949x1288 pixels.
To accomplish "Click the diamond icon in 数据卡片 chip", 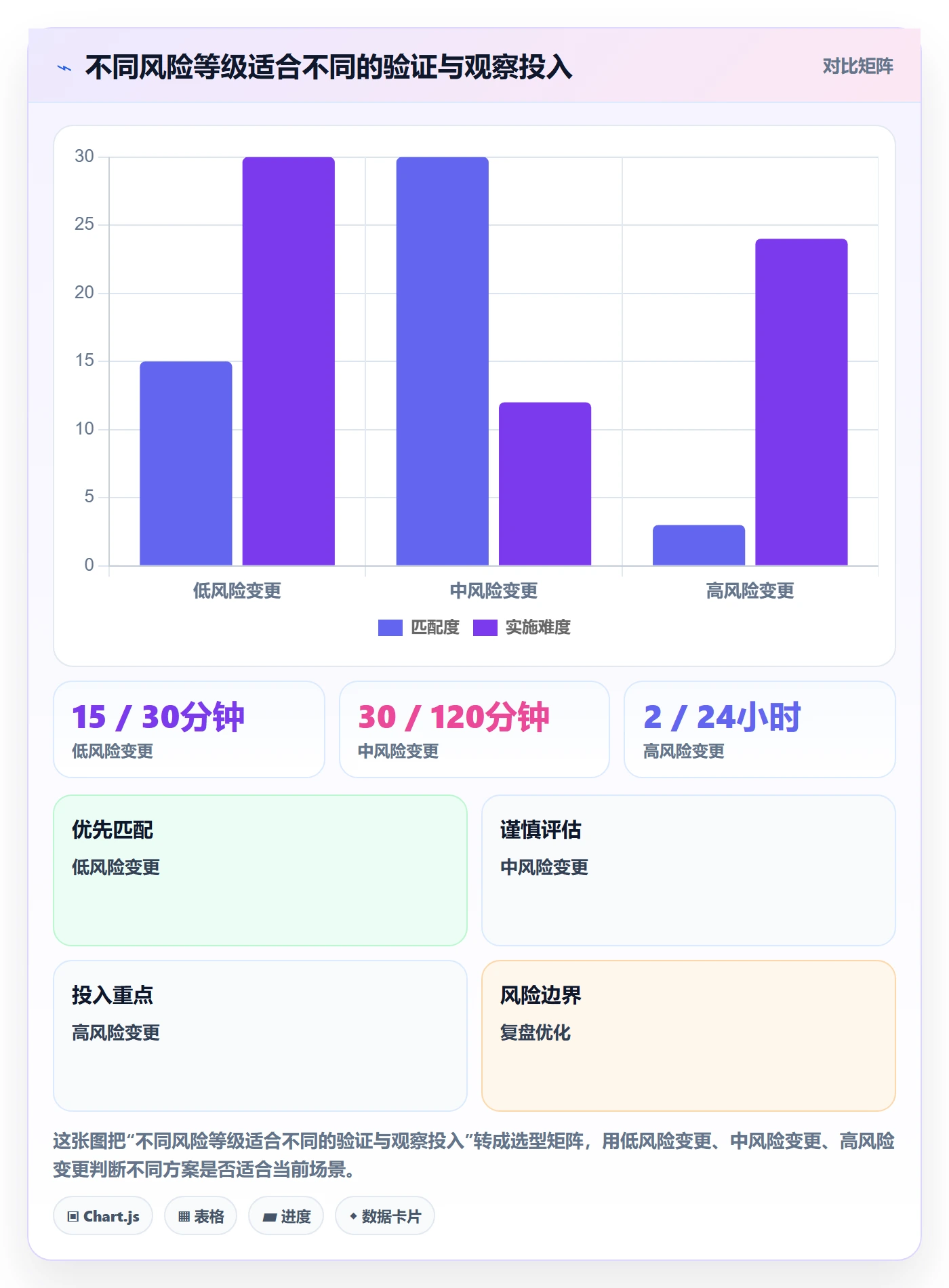I will tap(353, 1217).
